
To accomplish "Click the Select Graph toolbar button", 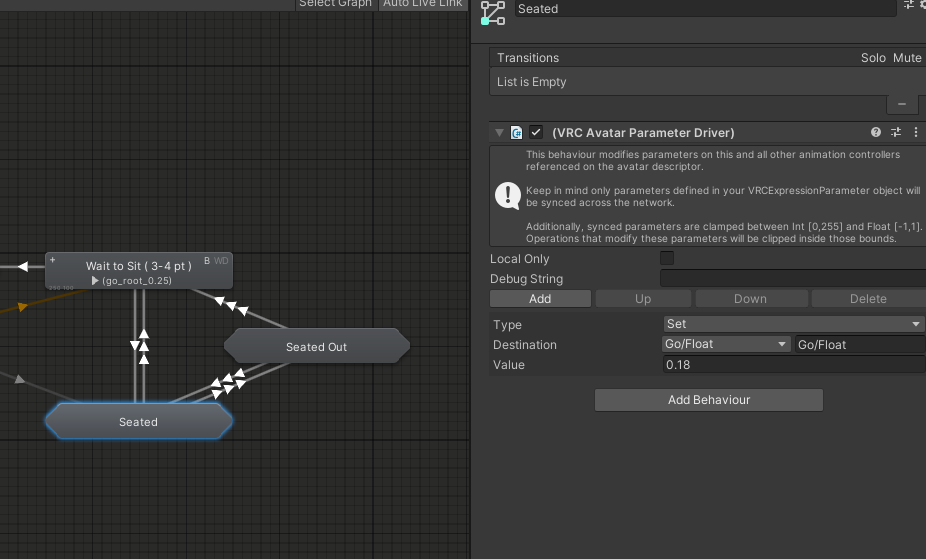I will coord(335,4).
